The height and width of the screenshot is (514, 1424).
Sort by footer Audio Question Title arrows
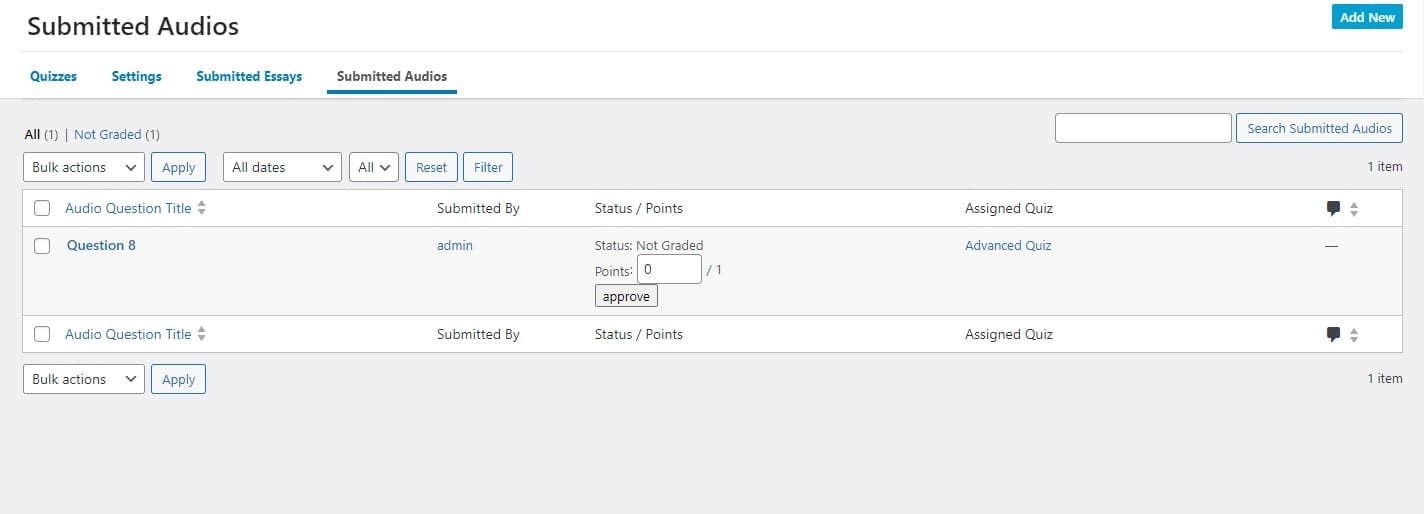pos(202,334)
